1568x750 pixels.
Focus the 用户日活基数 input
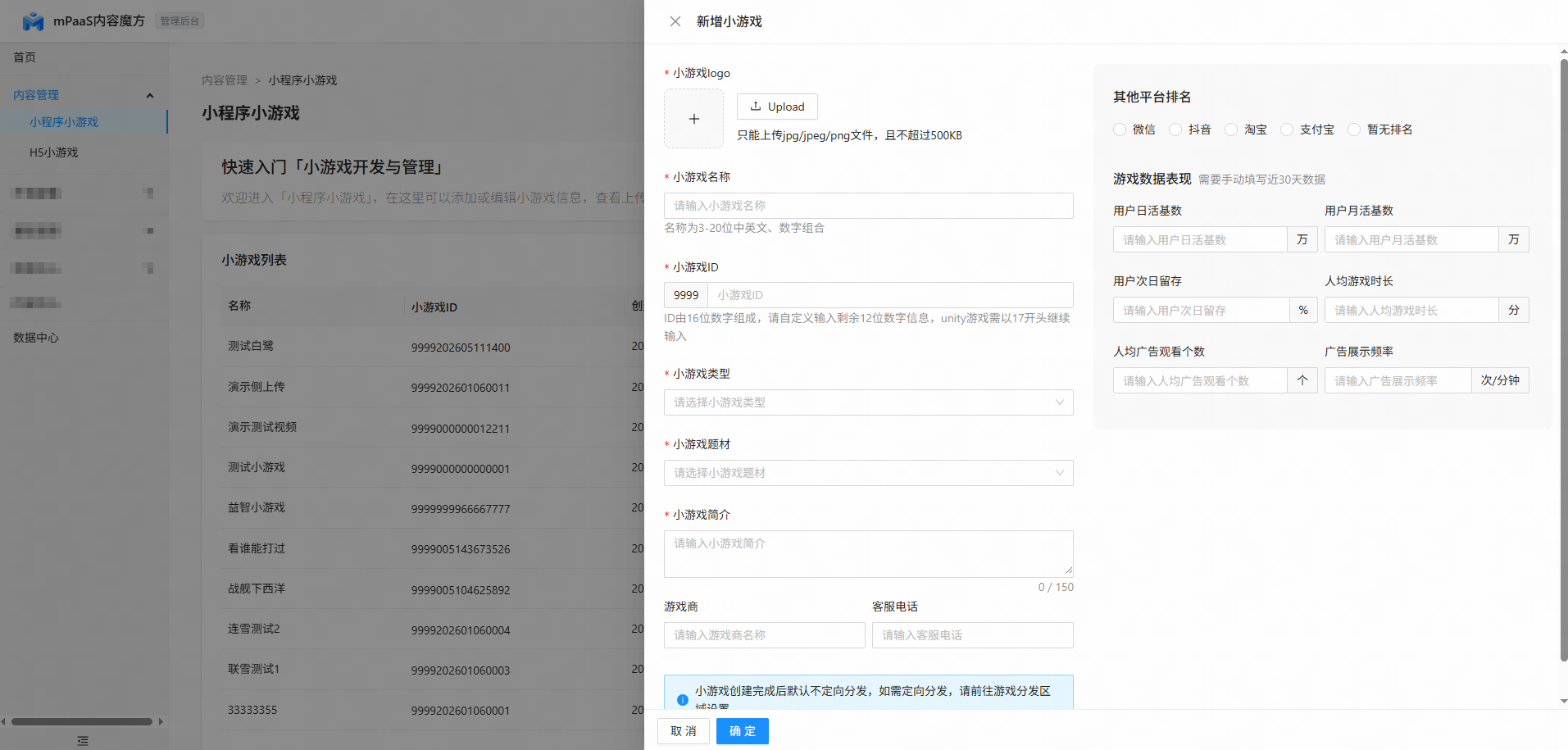pyautogui.click(x=1200, y=240)
